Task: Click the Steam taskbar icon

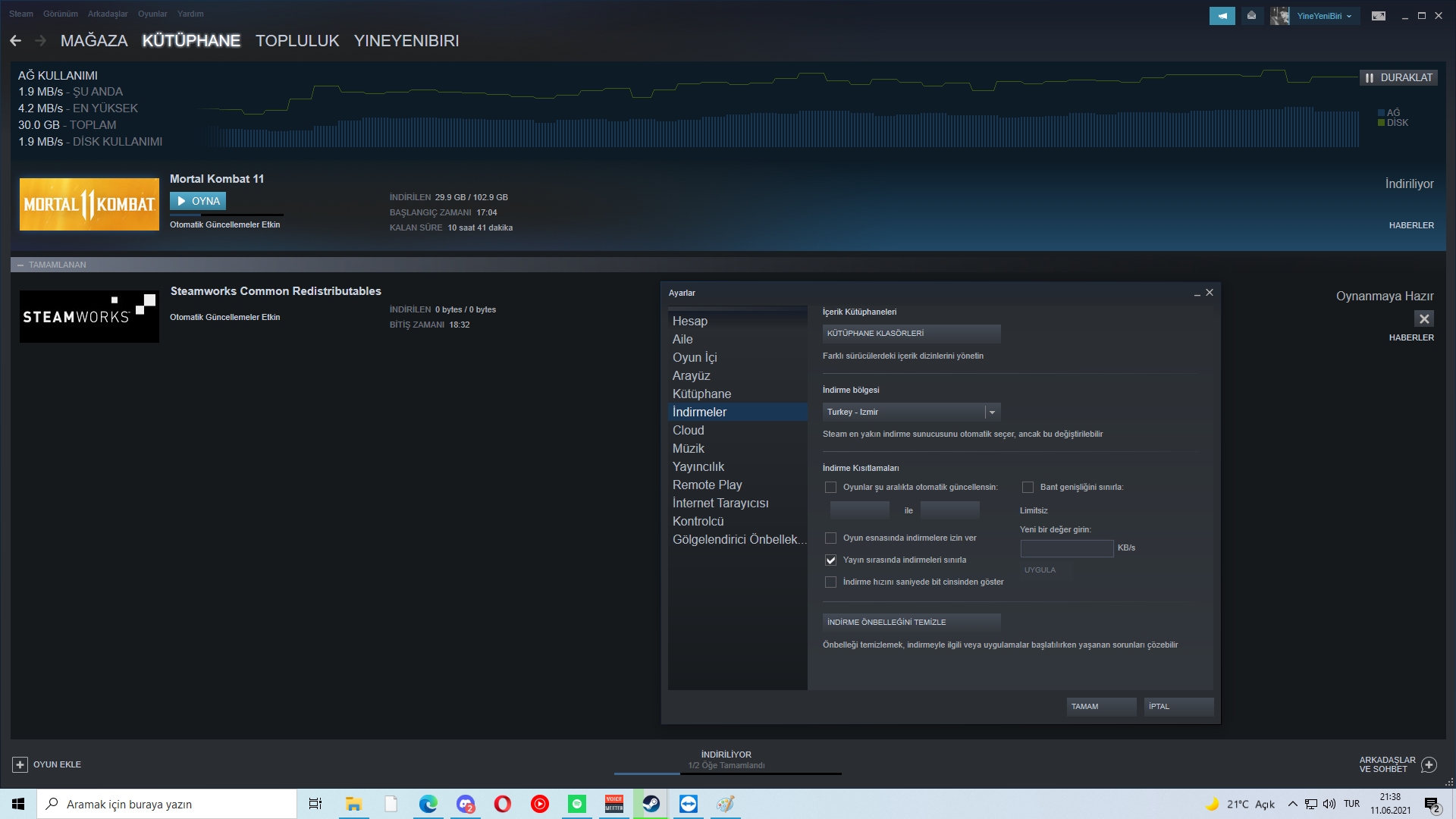Action: 651,804
